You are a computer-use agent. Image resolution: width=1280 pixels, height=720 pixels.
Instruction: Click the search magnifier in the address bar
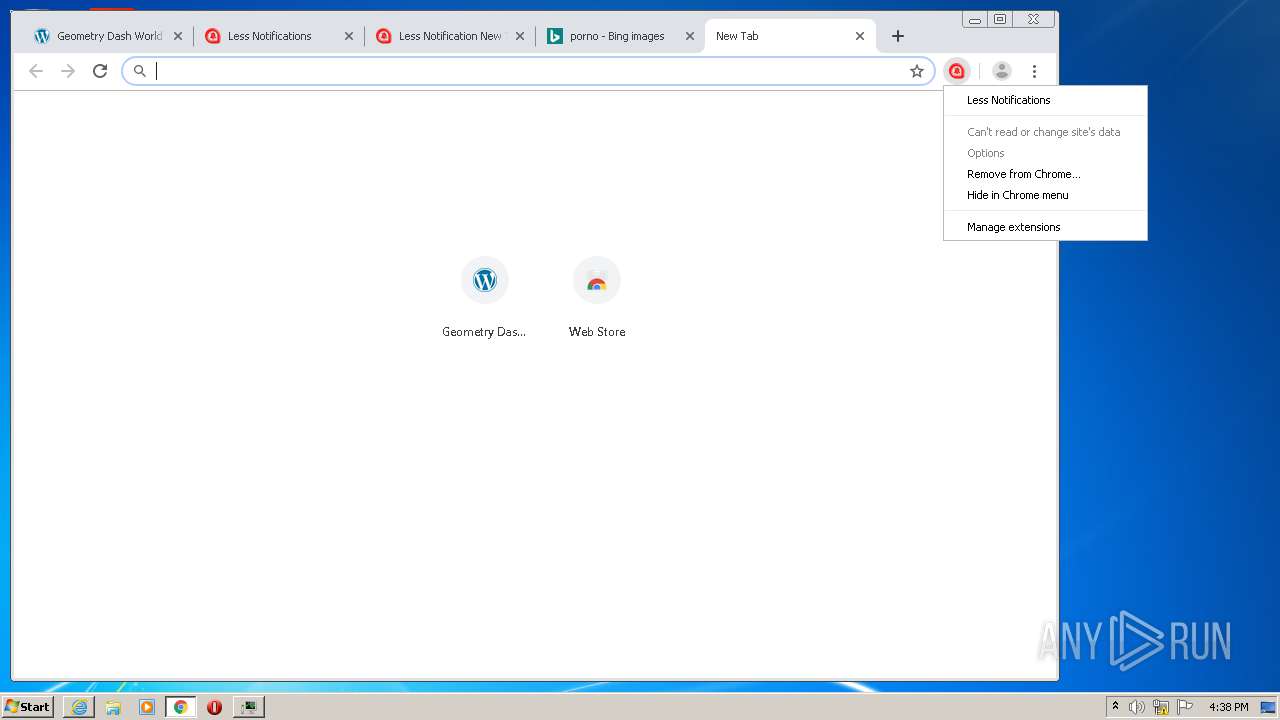click(x=140, y=71)
